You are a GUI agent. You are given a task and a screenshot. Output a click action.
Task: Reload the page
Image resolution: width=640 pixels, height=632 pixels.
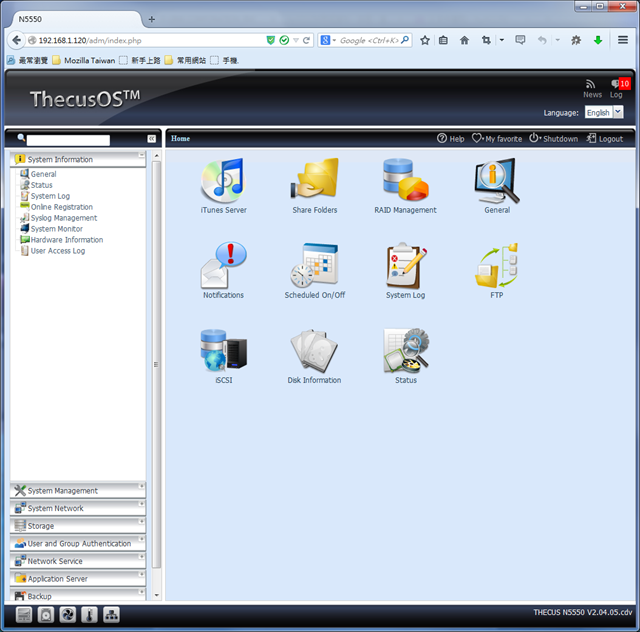[306, 40]
